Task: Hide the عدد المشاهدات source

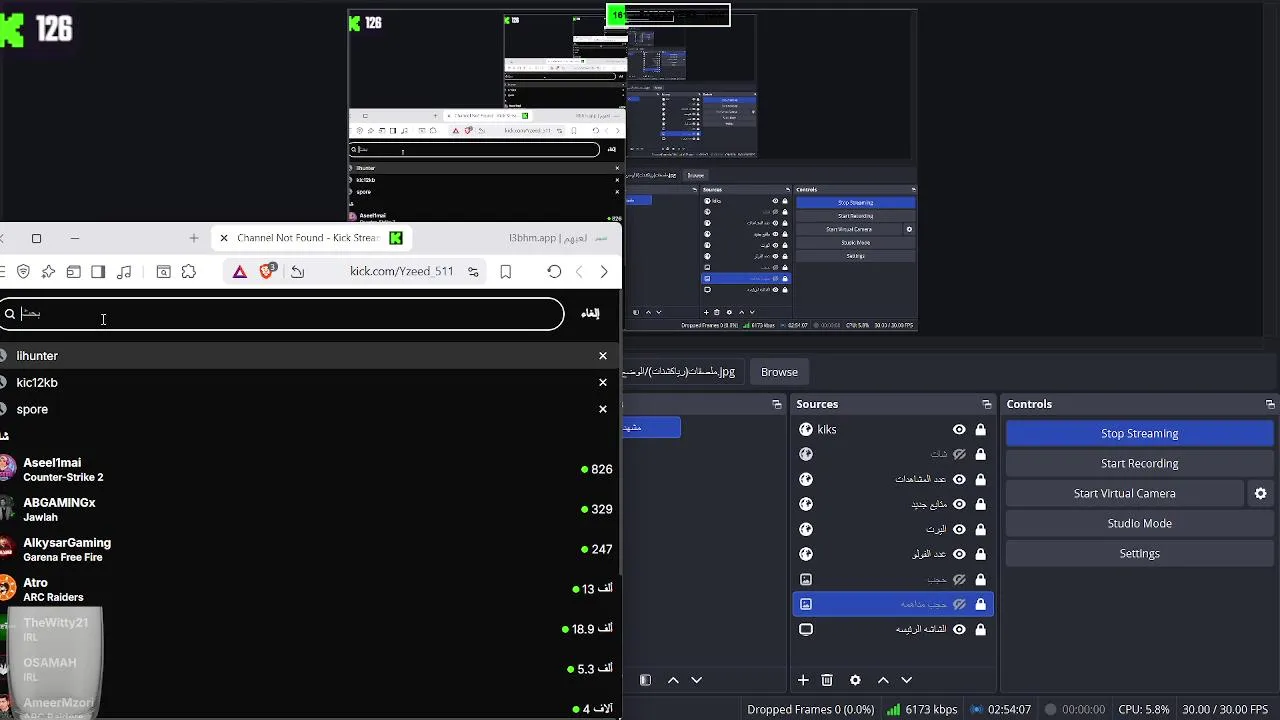Action: point(959,479)
